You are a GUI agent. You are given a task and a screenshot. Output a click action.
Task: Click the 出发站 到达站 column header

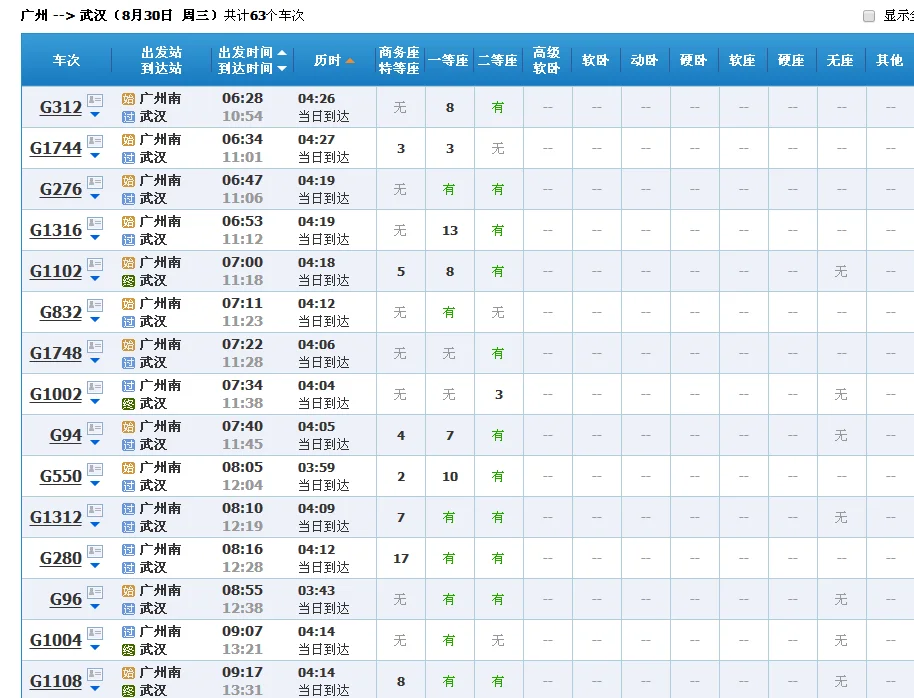pyautogui.click(x=161, y=60)
